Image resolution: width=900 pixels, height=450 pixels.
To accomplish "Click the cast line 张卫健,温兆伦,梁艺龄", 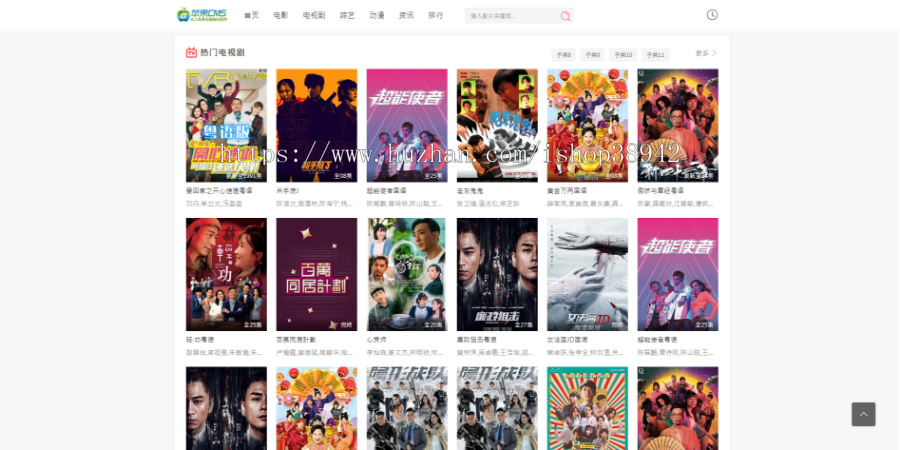I will pyautogui.click(x=488, y=204).
